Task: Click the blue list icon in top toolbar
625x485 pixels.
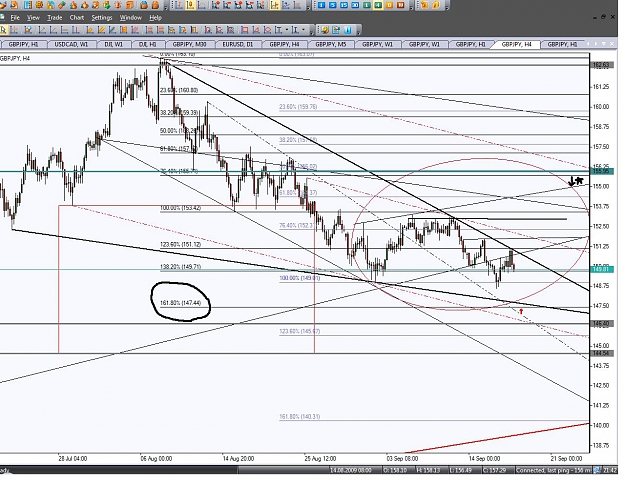Action: tap(28, 5)
